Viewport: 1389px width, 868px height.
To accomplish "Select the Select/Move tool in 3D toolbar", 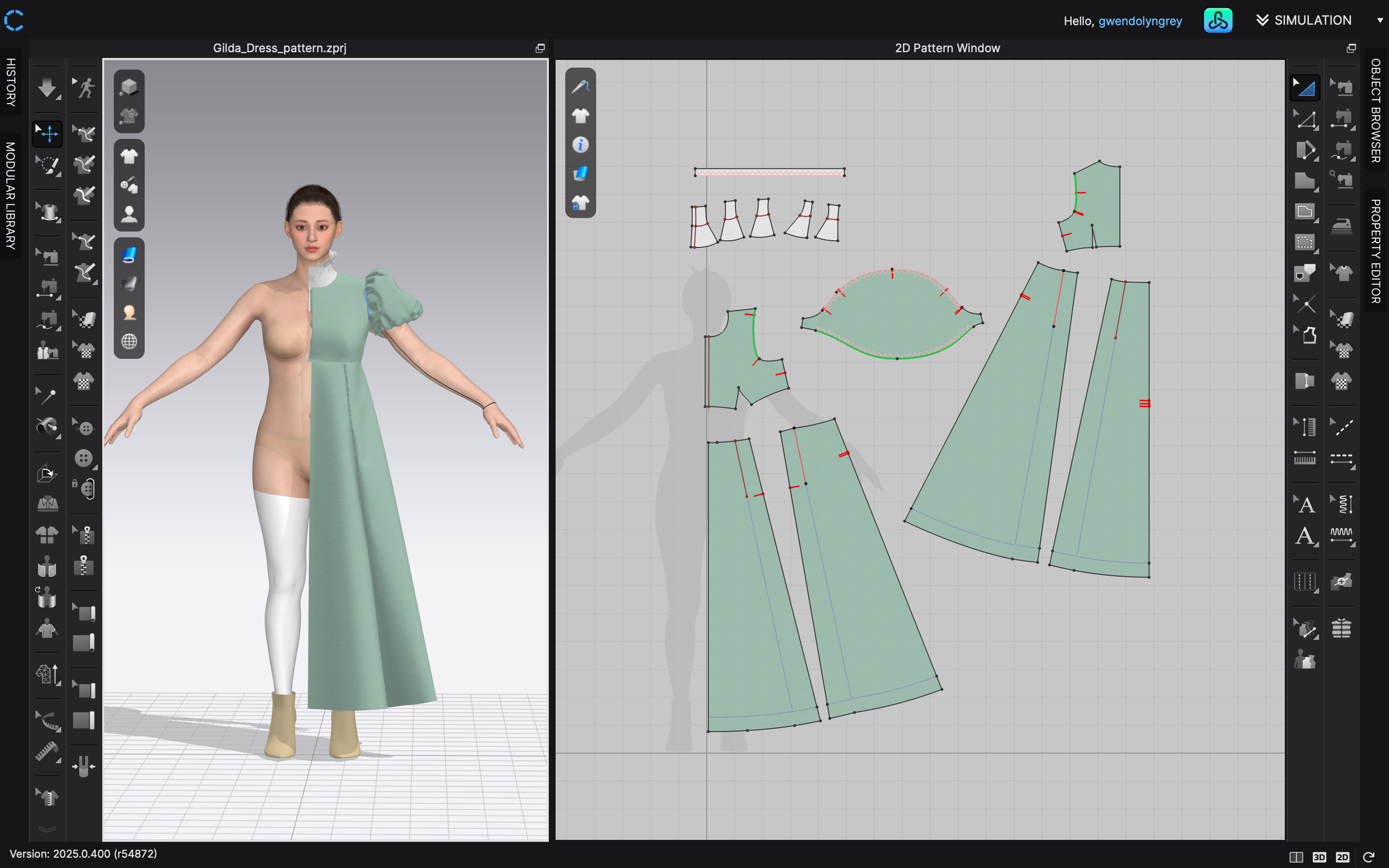I will tap(47, 134).
